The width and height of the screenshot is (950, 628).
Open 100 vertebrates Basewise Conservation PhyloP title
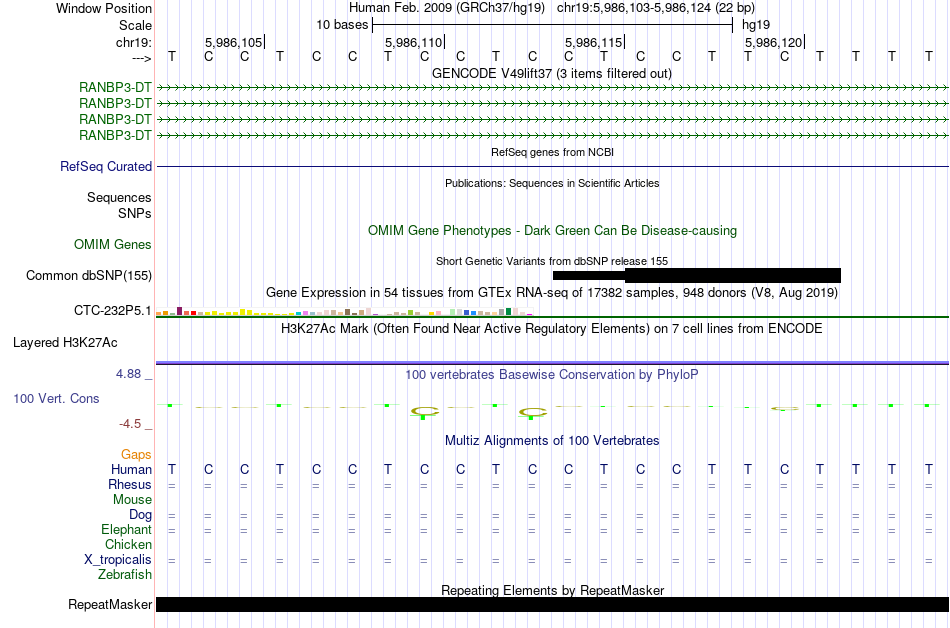coord(552,375)
